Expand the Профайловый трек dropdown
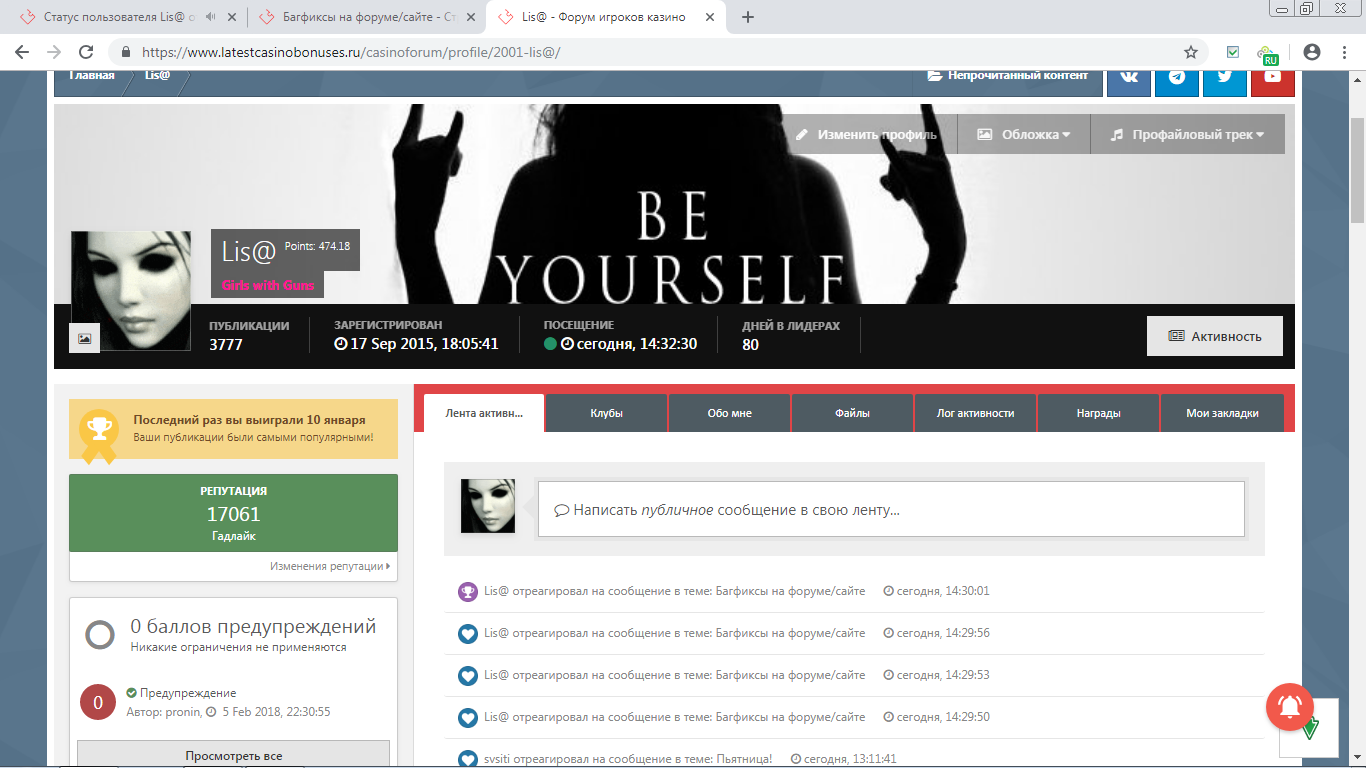This screenshot has width=1366, height=768. point(1187,134)
